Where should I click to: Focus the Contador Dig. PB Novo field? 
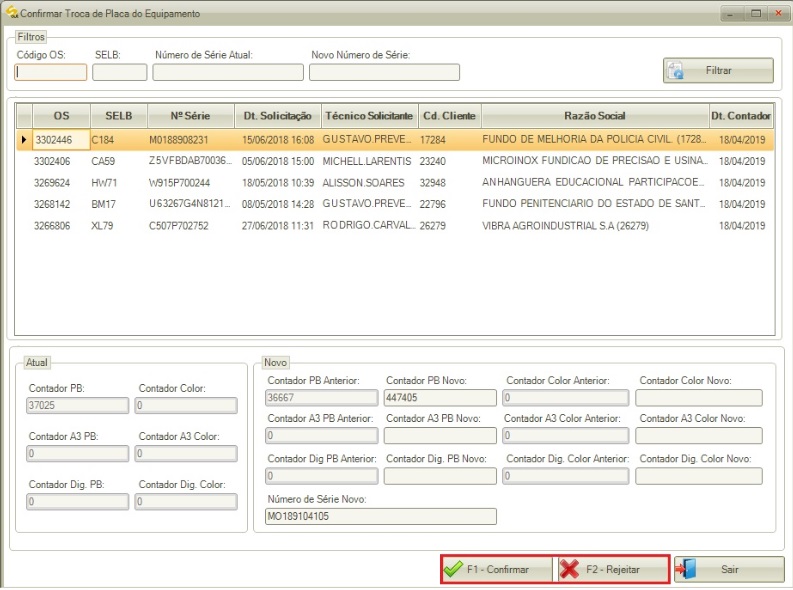(440, 476)
